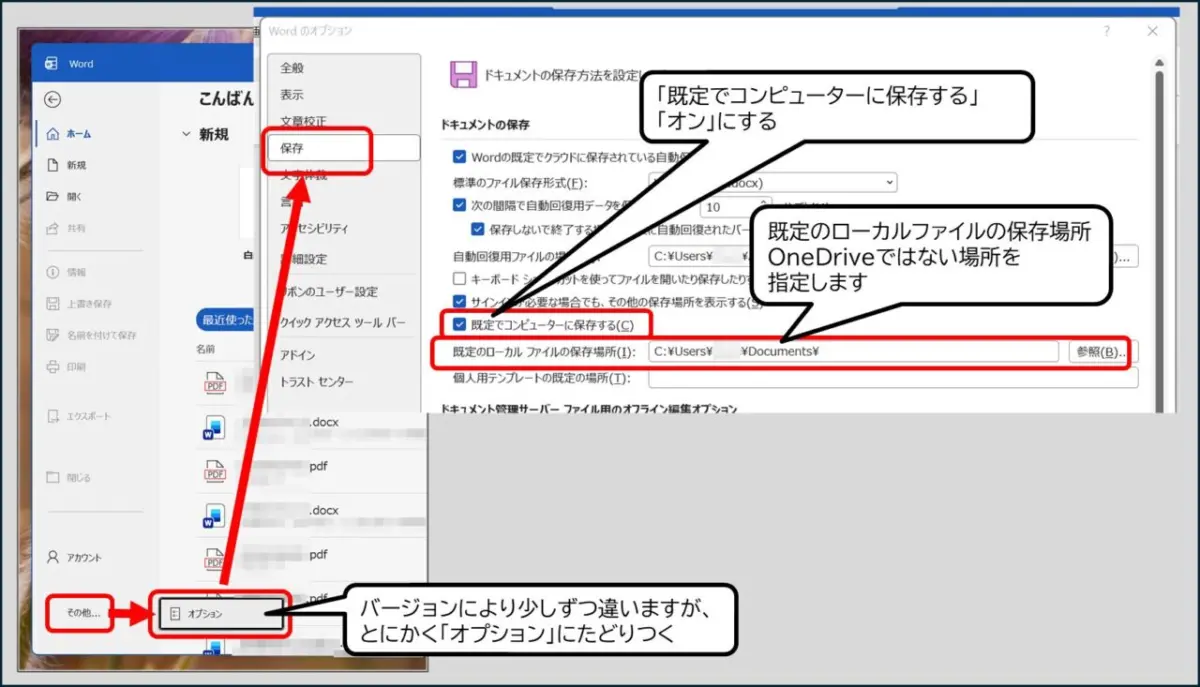Toggle 次の間隔で自動回復用データ checkbox

459,205
